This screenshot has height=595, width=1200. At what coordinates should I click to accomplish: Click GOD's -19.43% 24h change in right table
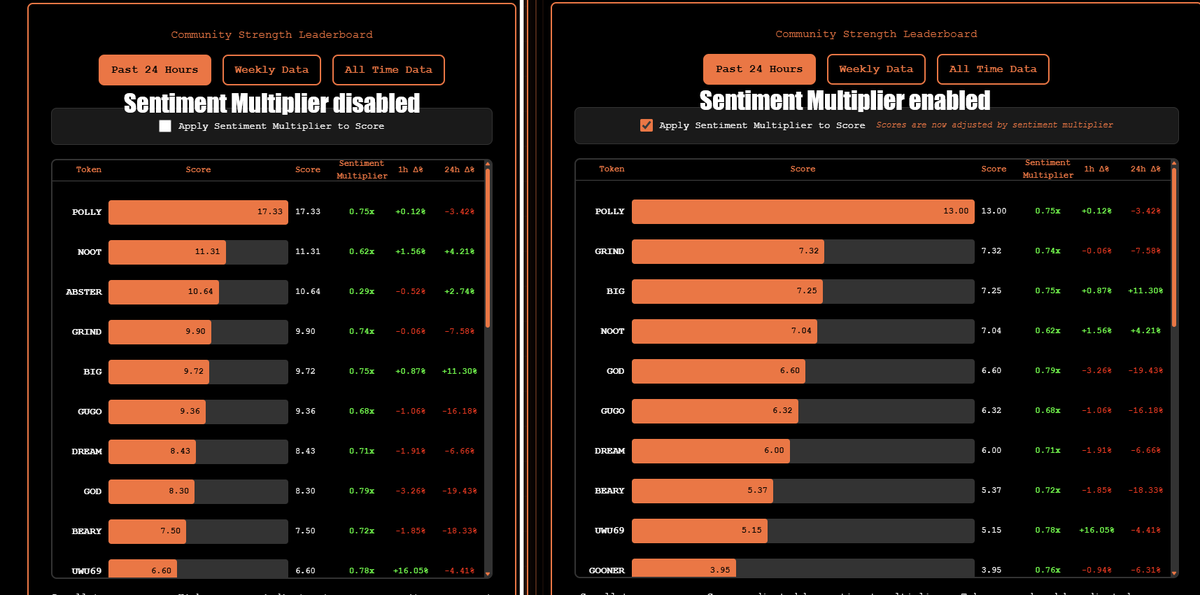tap(1144, 371)
